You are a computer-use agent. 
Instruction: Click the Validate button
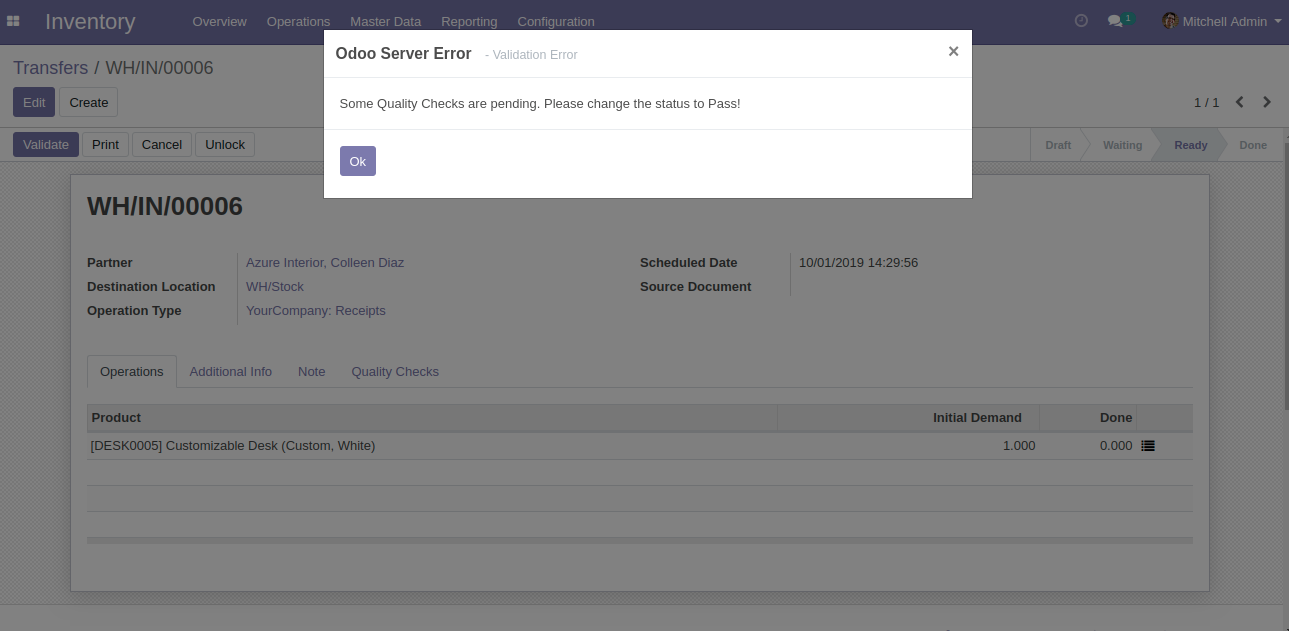click(x=46, y=145)
